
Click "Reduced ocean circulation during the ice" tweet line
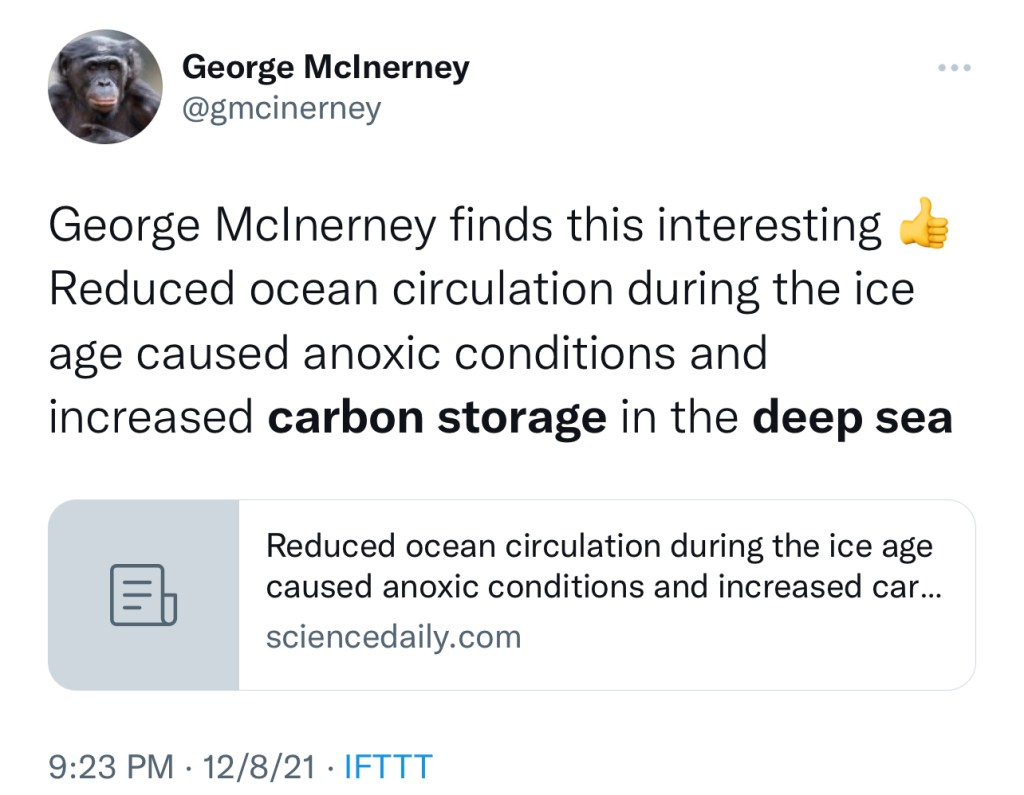coord(481,290)
